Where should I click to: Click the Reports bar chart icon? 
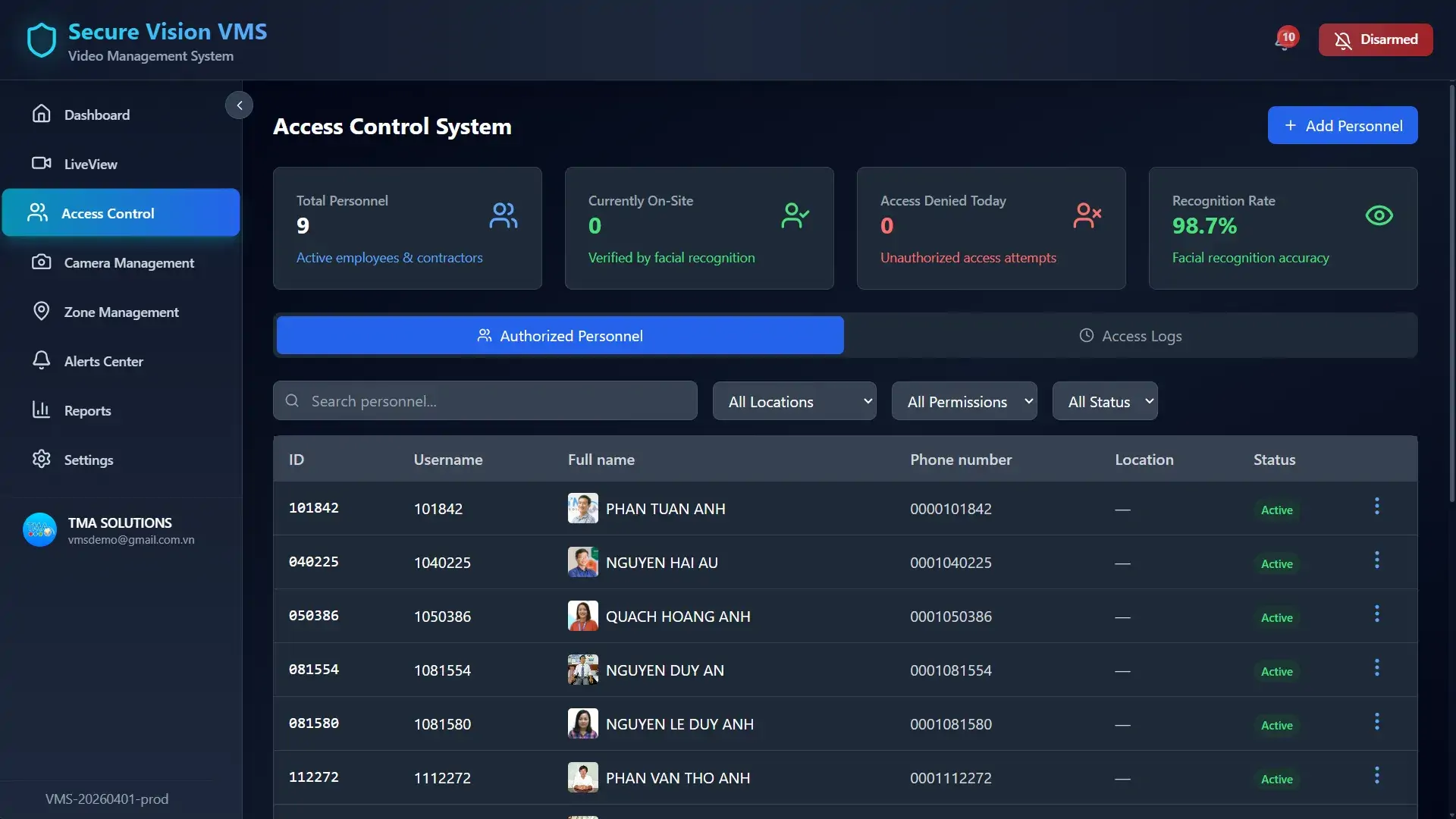click(41, 409)
